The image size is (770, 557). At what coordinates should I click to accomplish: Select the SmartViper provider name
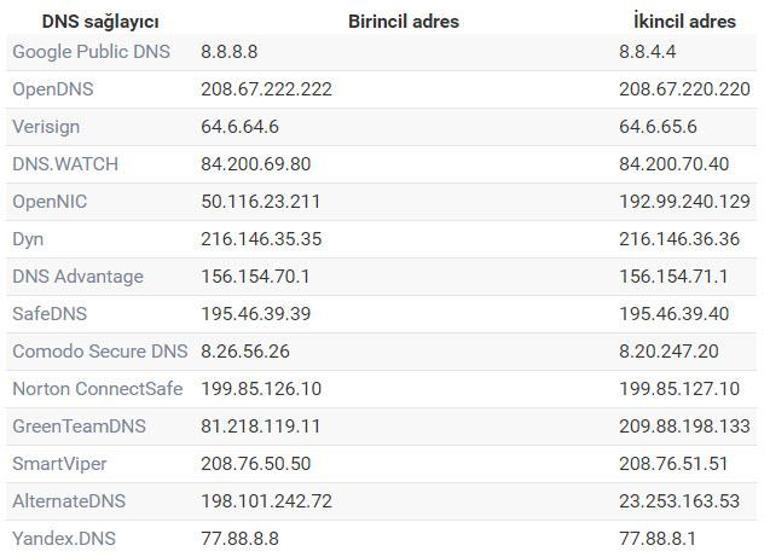pyautogui.click(x=59, y=464)
